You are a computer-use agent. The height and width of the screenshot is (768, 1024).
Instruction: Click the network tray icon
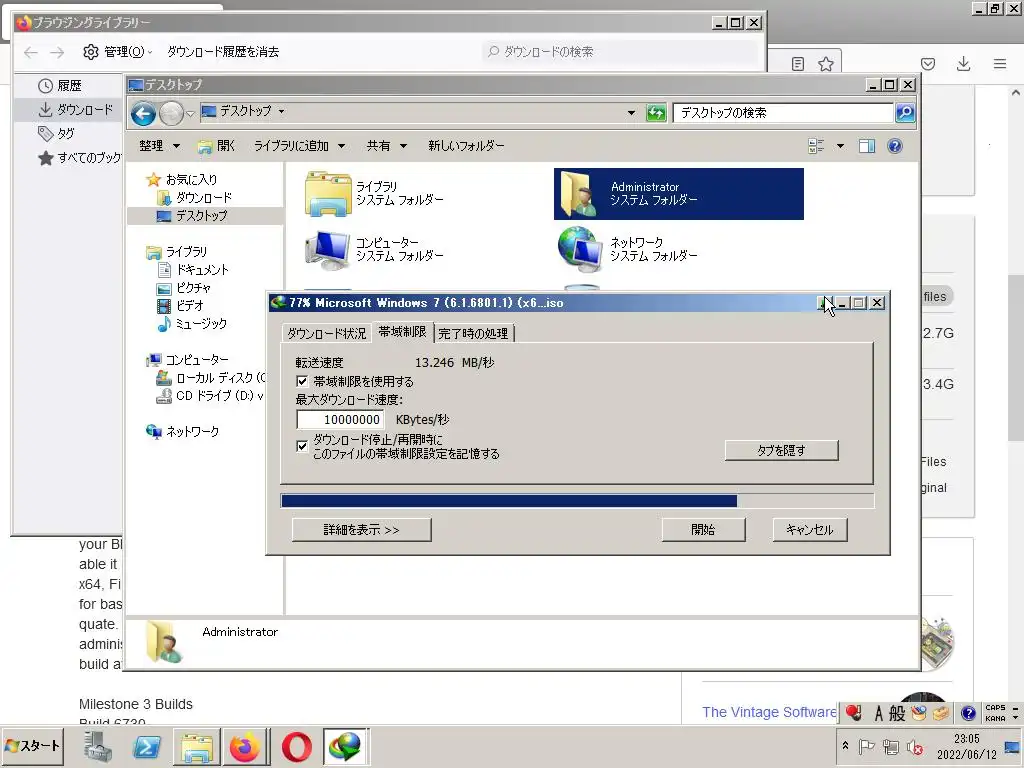point(891,746)
